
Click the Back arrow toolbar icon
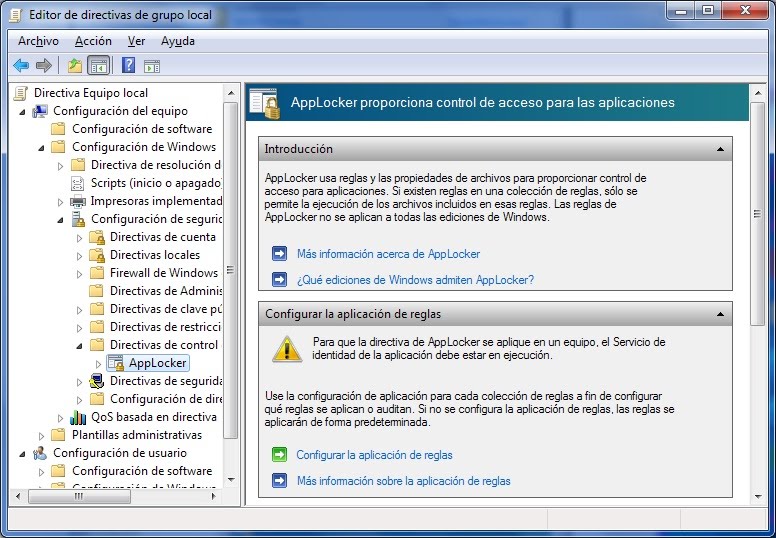21,65
